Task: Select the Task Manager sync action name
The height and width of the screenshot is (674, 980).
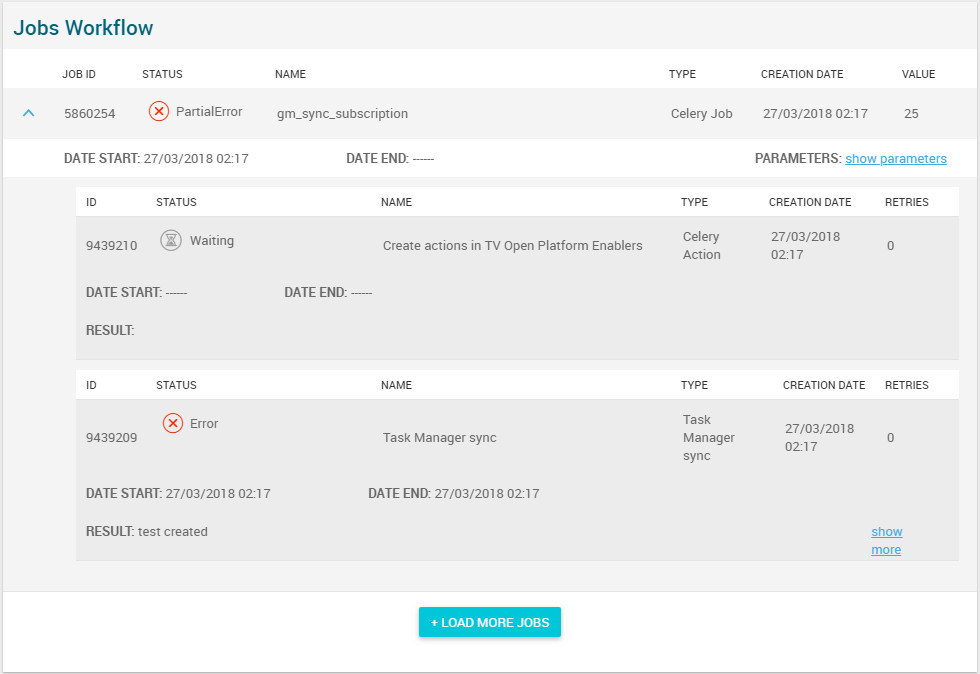Action: [439, 437]
